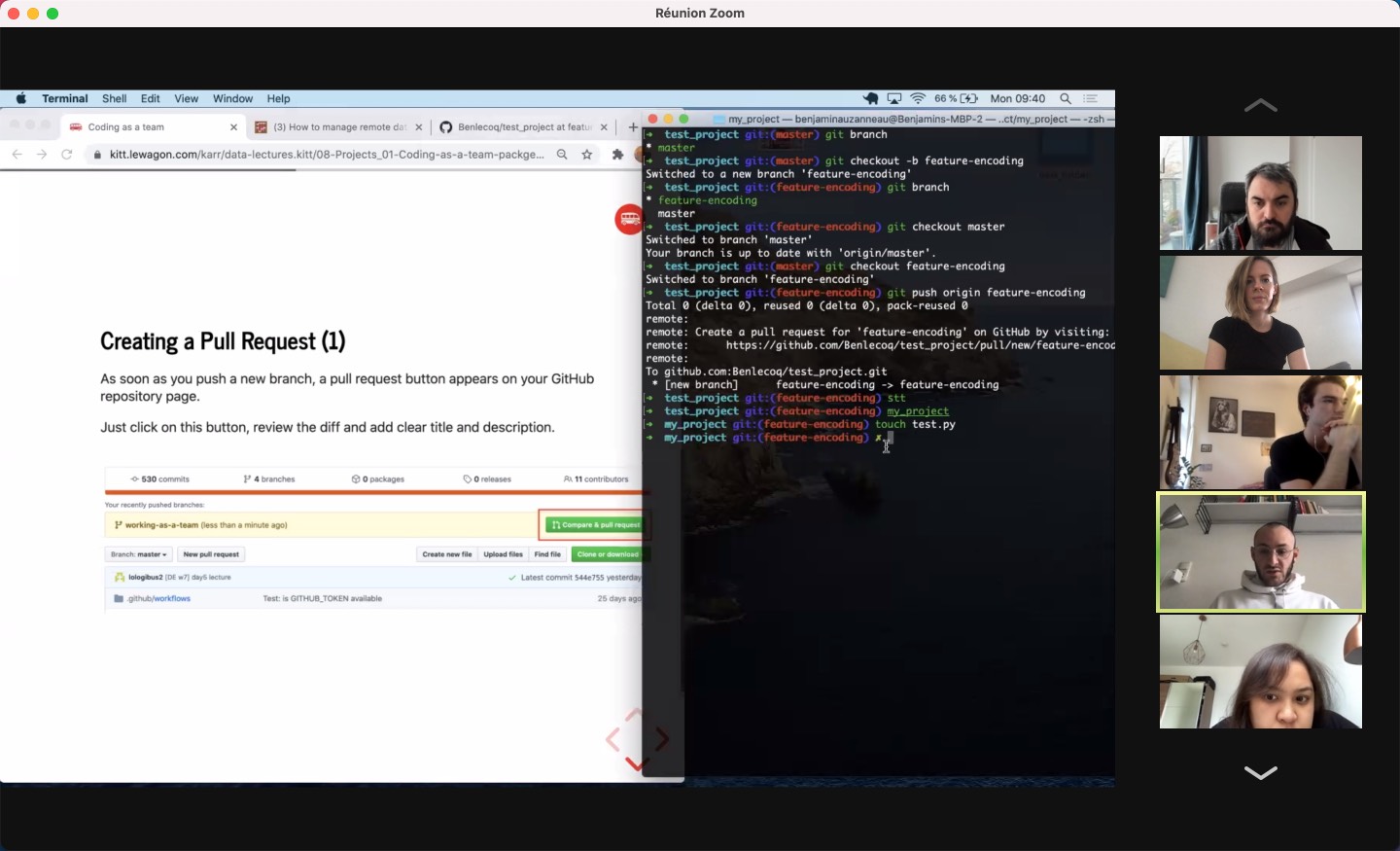Click the AirPlay display icon in menu bar
Image resolution: width=1400 pixels, height=851 pixels.
click(x=894, y=98)
